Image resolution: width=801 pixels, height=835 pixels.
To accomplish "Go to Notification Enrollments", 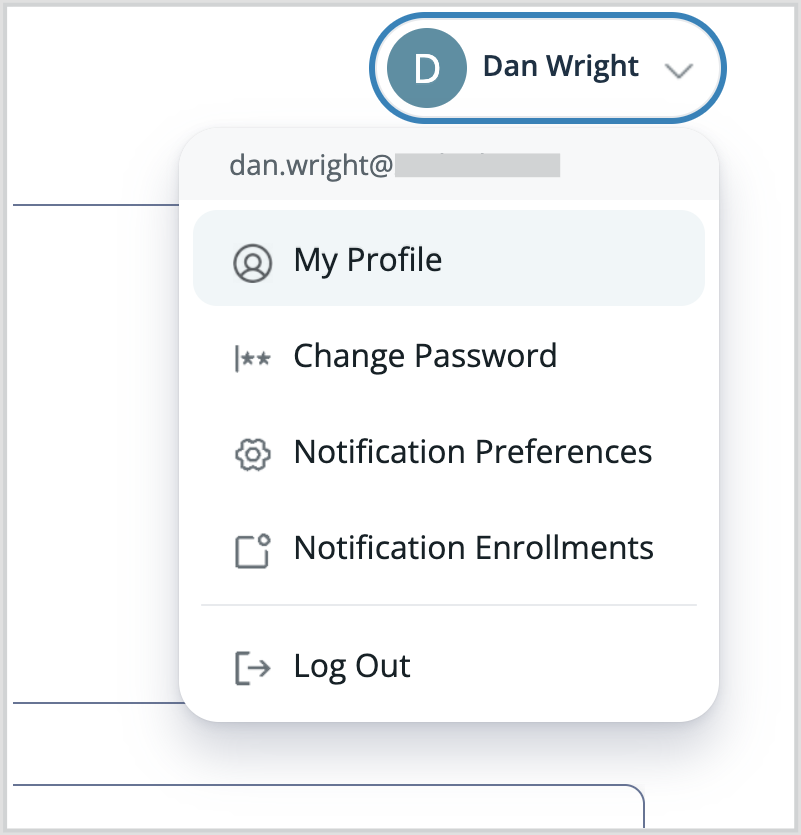I will tap(448, 547).
